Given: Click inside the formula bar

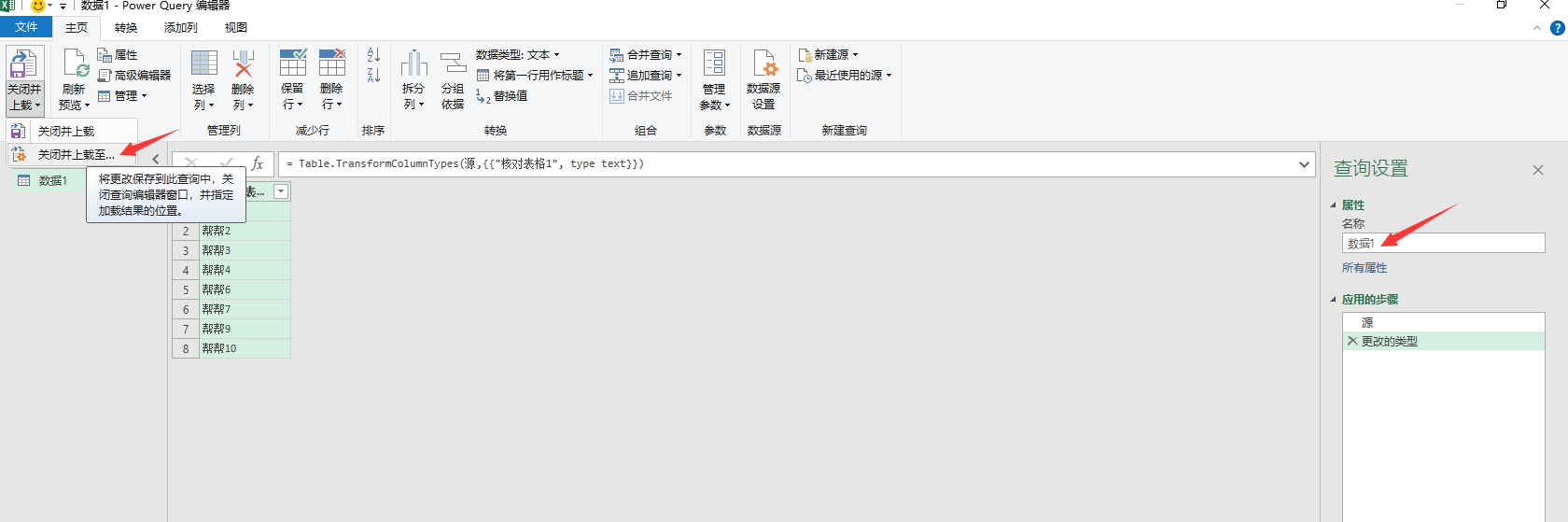Looking at the screenshot, I should click(787, 164).
